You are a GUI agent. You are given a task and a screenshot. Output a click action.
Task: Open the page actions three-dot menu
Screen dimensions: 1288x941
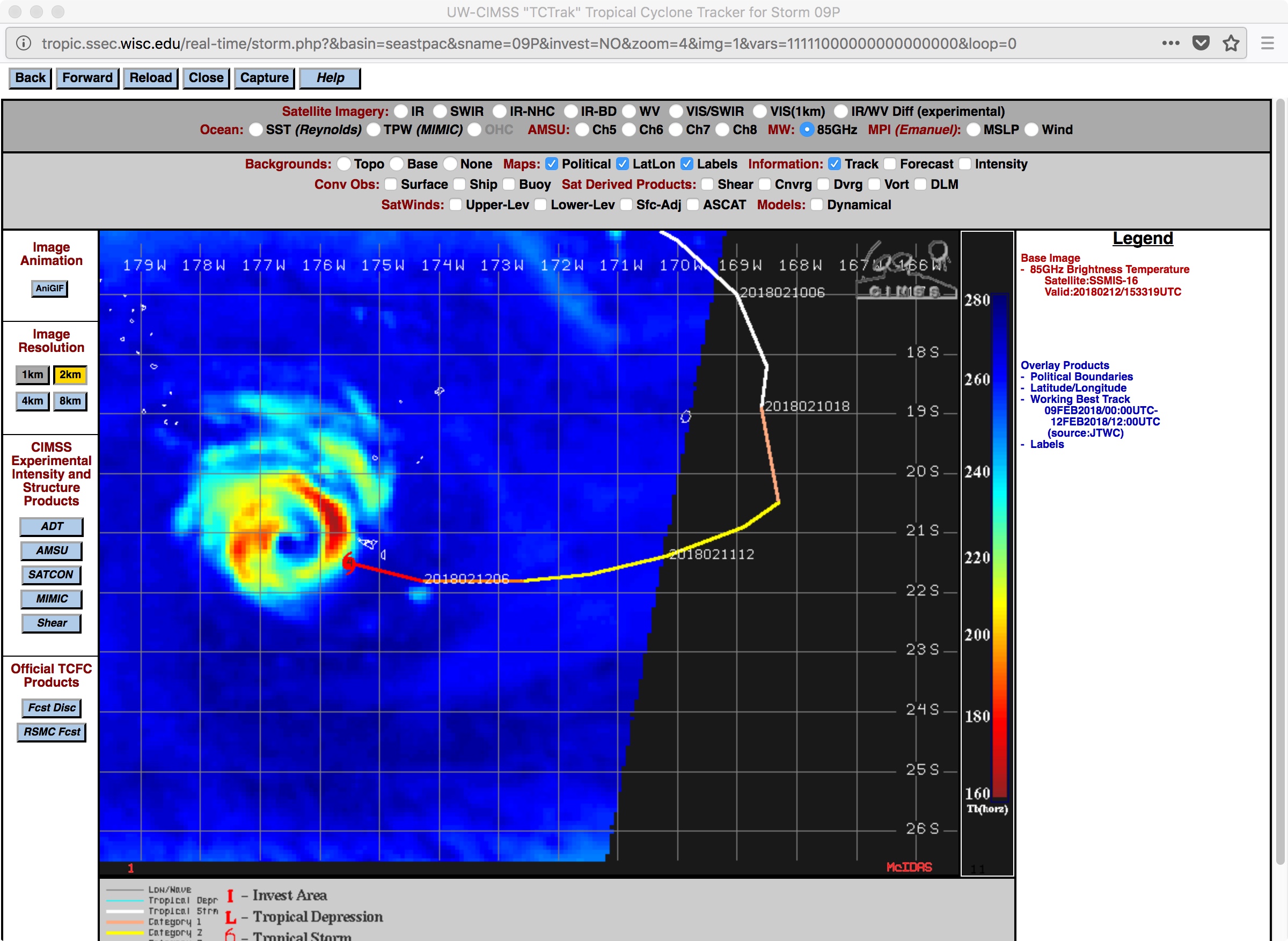(x=1170, y=43)
